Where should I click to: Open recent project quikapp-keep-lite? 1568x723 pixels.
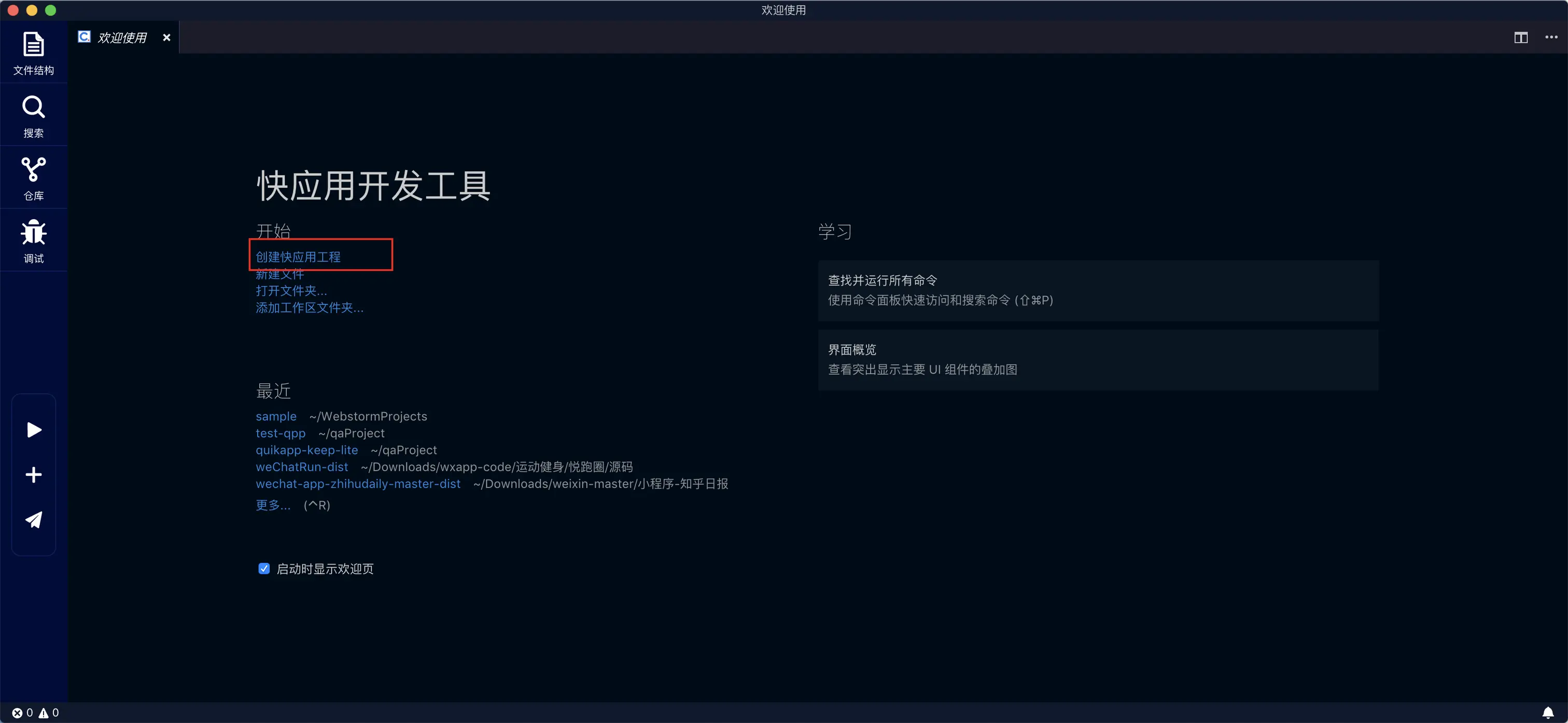307,450
